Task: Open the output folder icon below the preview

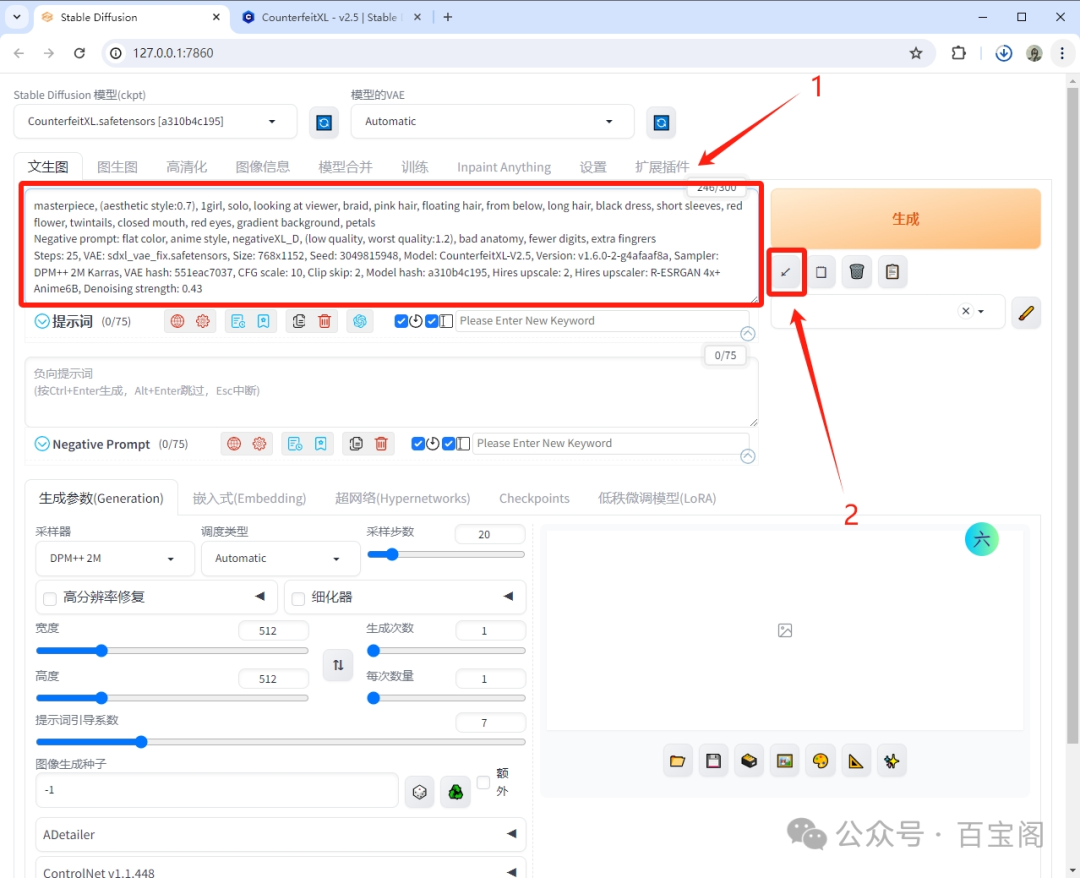Action: point(678,761)
